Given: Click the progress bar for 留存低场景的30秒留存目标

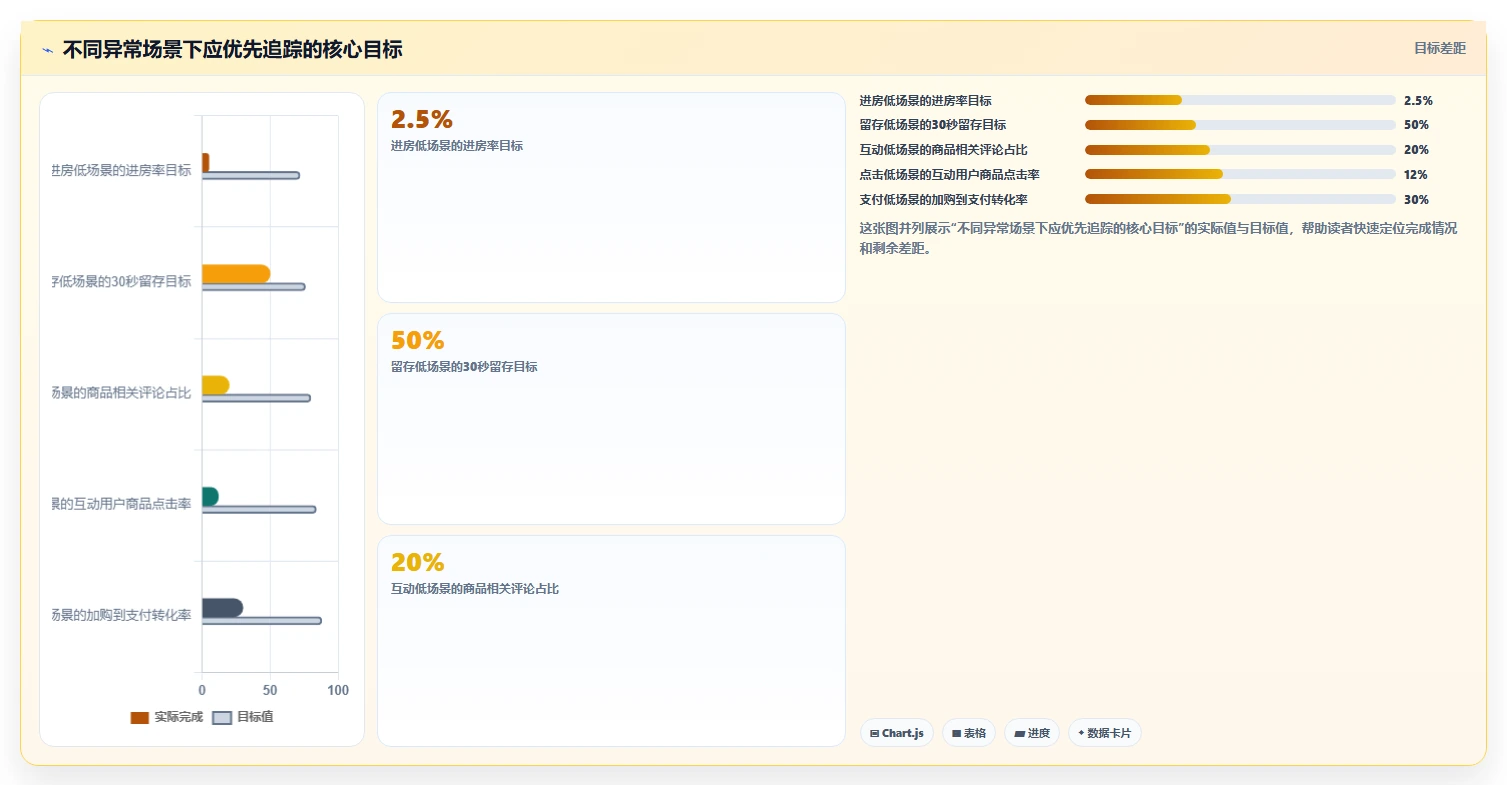Looking at the screenshot, I should pos(1240,125).
